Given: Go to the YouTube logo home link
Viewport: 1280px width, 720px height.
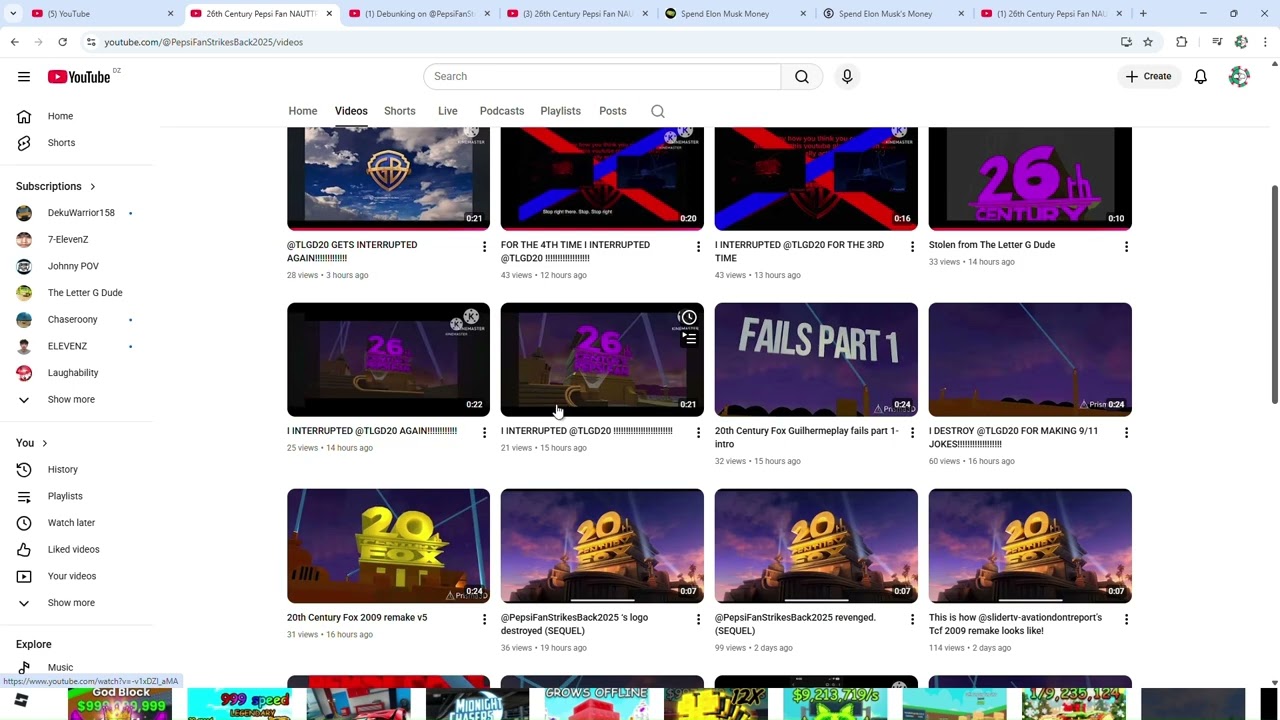Looking at the screenshot, I should point(79,77).
